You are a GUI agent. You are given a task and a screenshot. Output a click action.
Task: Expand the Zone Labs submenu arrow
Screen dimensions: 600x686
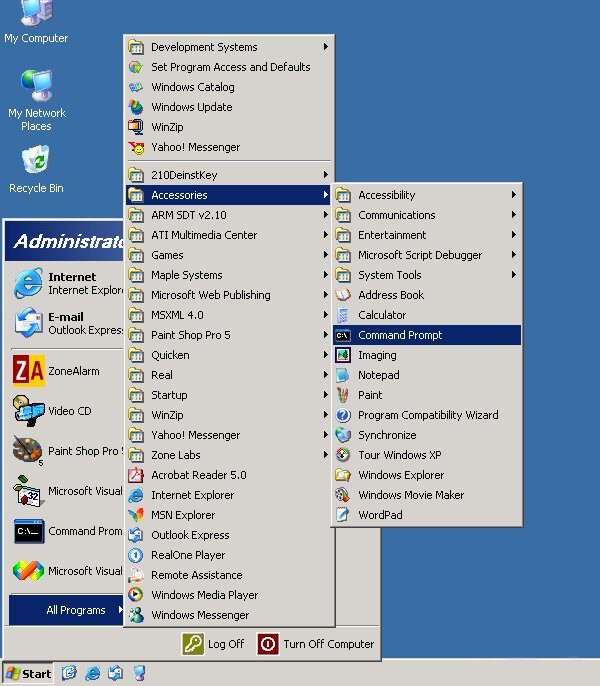pyautogui.click(x=326, y=455)
